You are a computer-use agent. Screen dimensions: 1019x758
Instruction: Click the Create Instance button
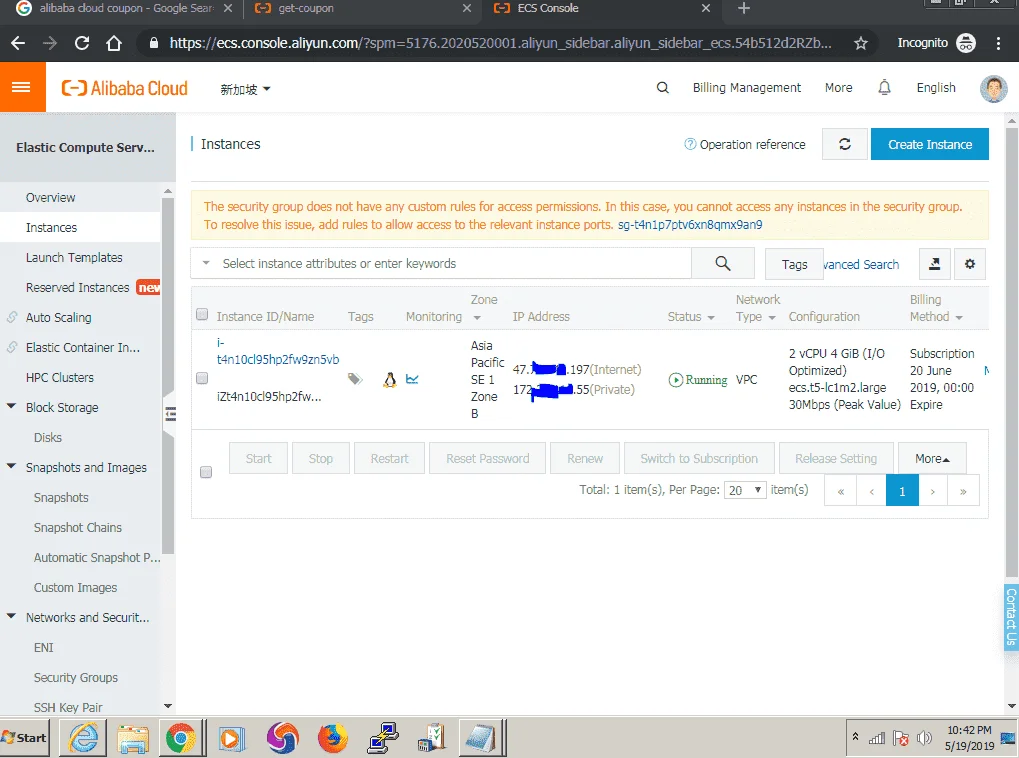pyautogui.click(x=929, y=144)
